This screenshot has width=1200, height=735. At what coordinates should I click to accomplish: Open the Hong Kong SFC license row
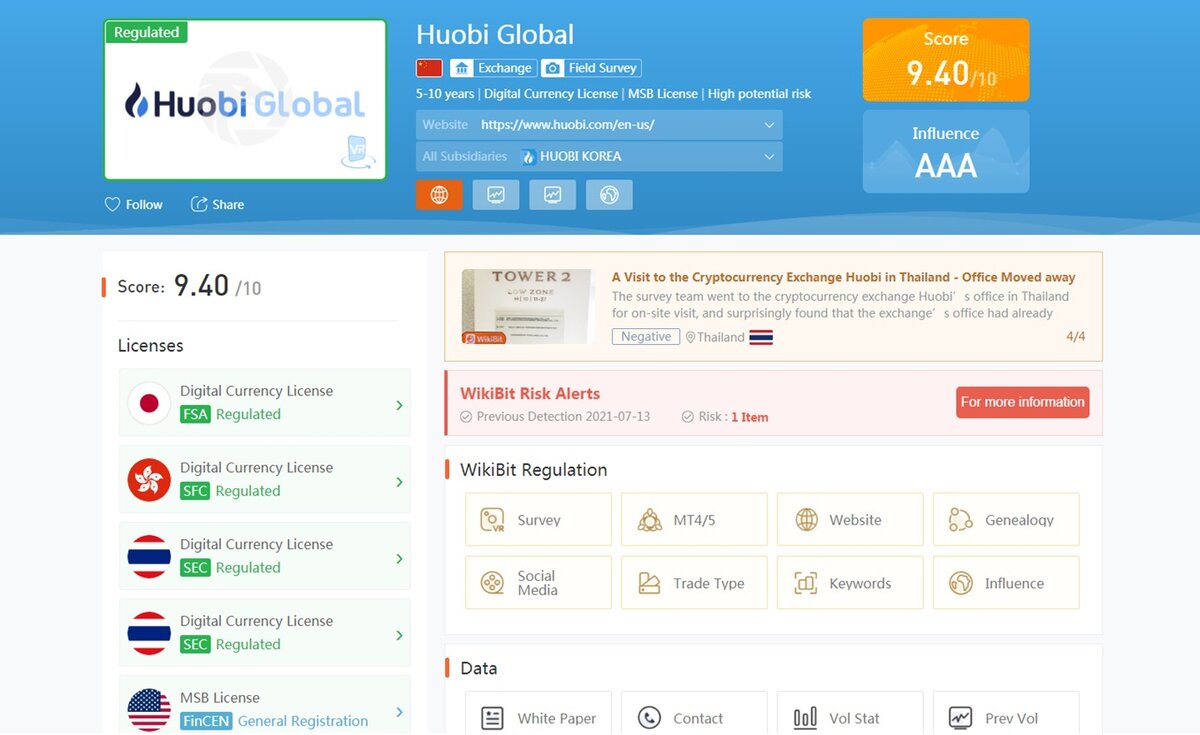click(264, 480)
